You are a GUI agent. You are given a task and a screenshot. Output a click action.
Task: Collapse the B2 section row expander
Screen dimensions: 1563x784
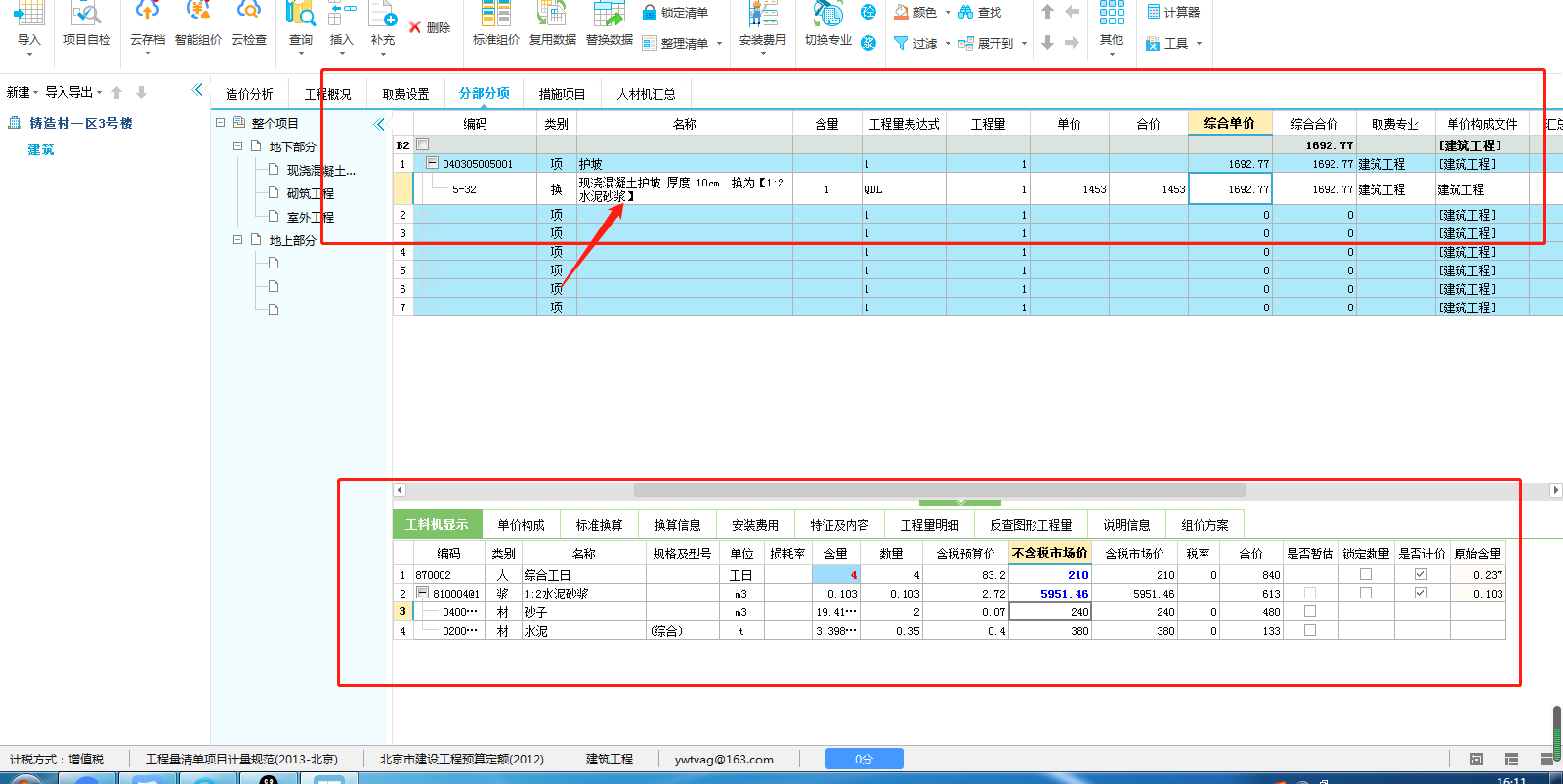[x=423, y=144]
